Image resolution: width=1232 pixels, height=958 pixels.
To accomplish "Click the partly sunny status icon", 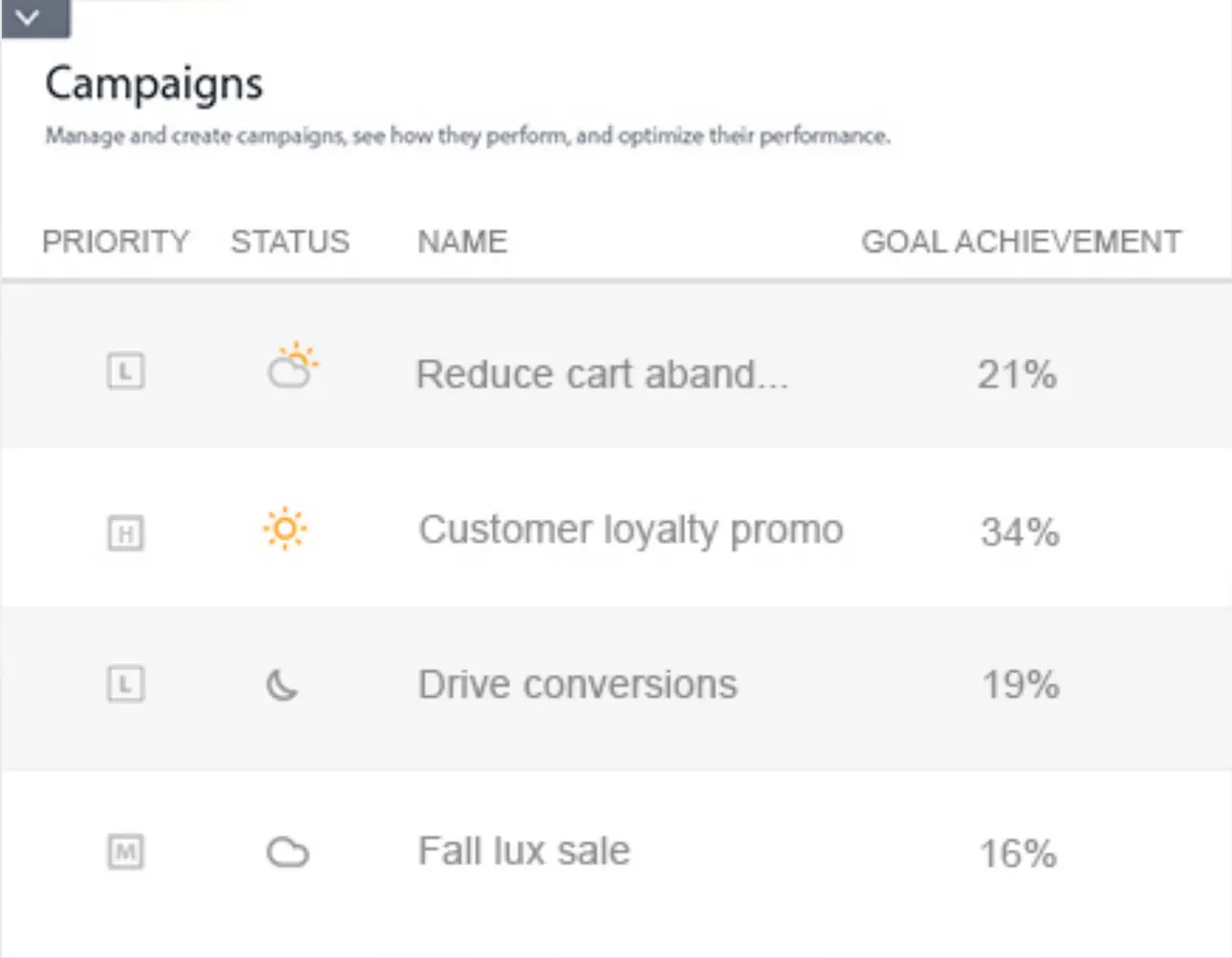I will [292, 366].
